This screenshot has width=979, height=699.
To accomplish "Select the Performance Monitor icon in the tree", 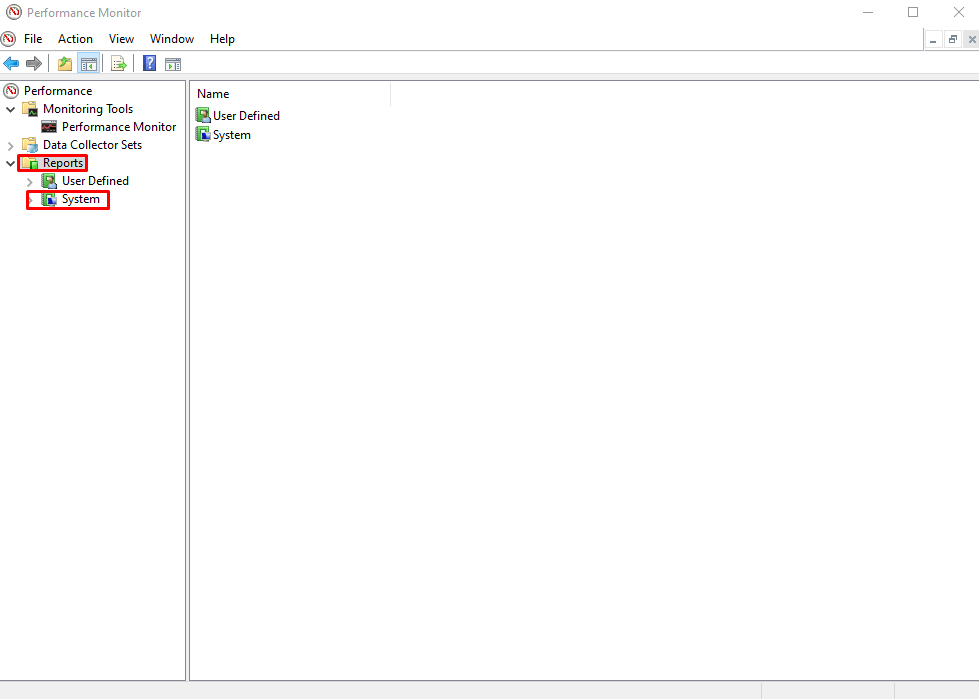I will point(48,126).
